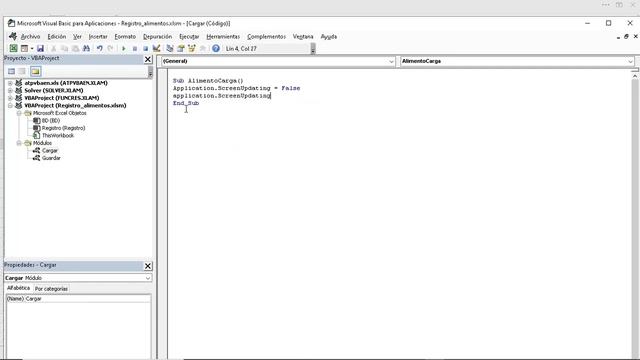Click the Cut scissors icon
The width and height of the screenshot is (640, 360).
click(53, 49)
